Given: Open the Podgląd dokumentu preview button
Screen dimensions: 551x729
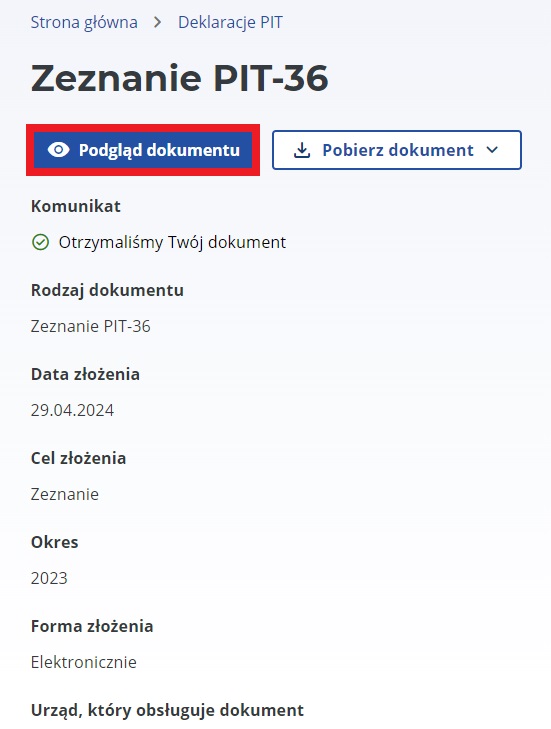Looking at the screenshot, I should [x=143, y=150].
